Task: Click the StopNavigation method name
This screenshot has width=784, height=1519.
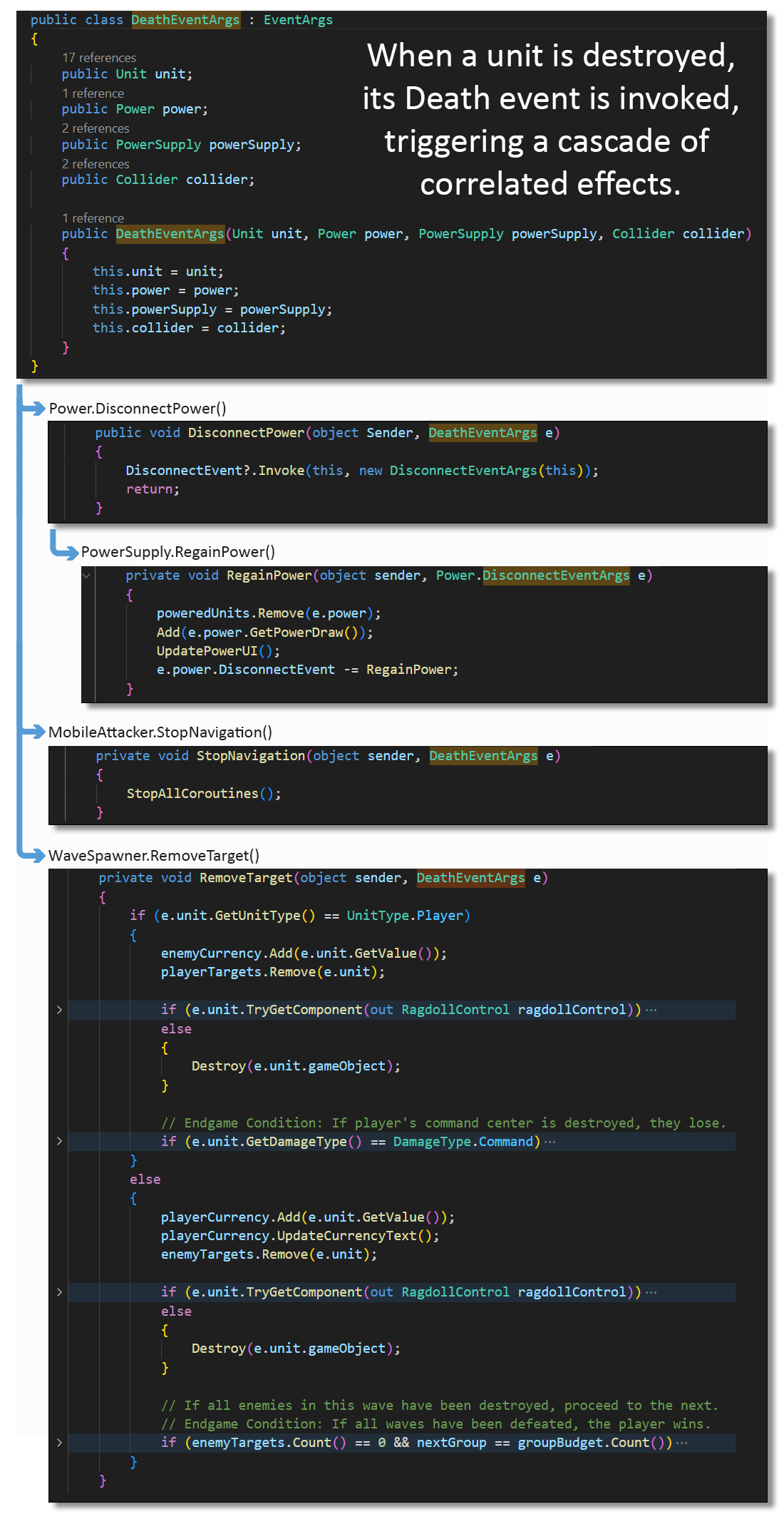Action: coord(251,756)
